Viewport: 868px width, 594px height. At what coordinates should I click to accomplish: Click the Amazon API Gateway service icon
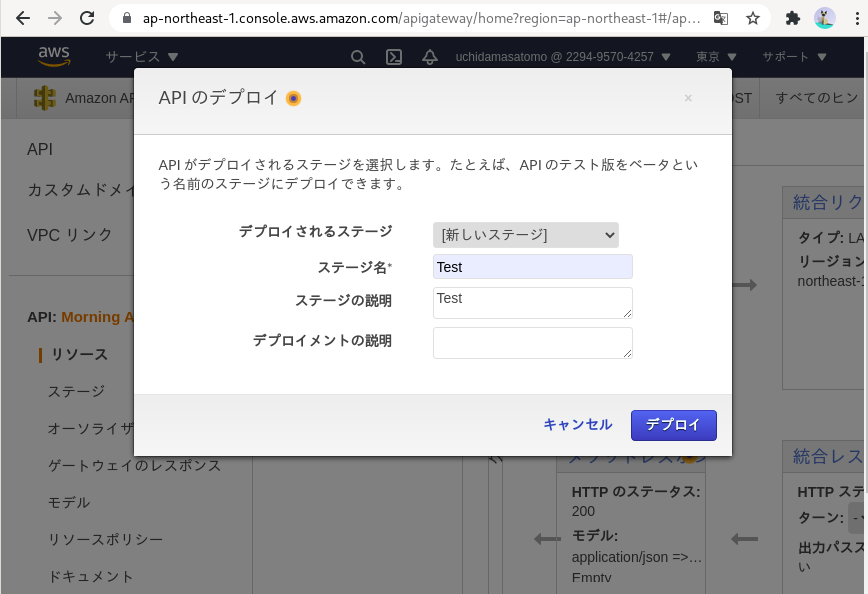[44, 98]
